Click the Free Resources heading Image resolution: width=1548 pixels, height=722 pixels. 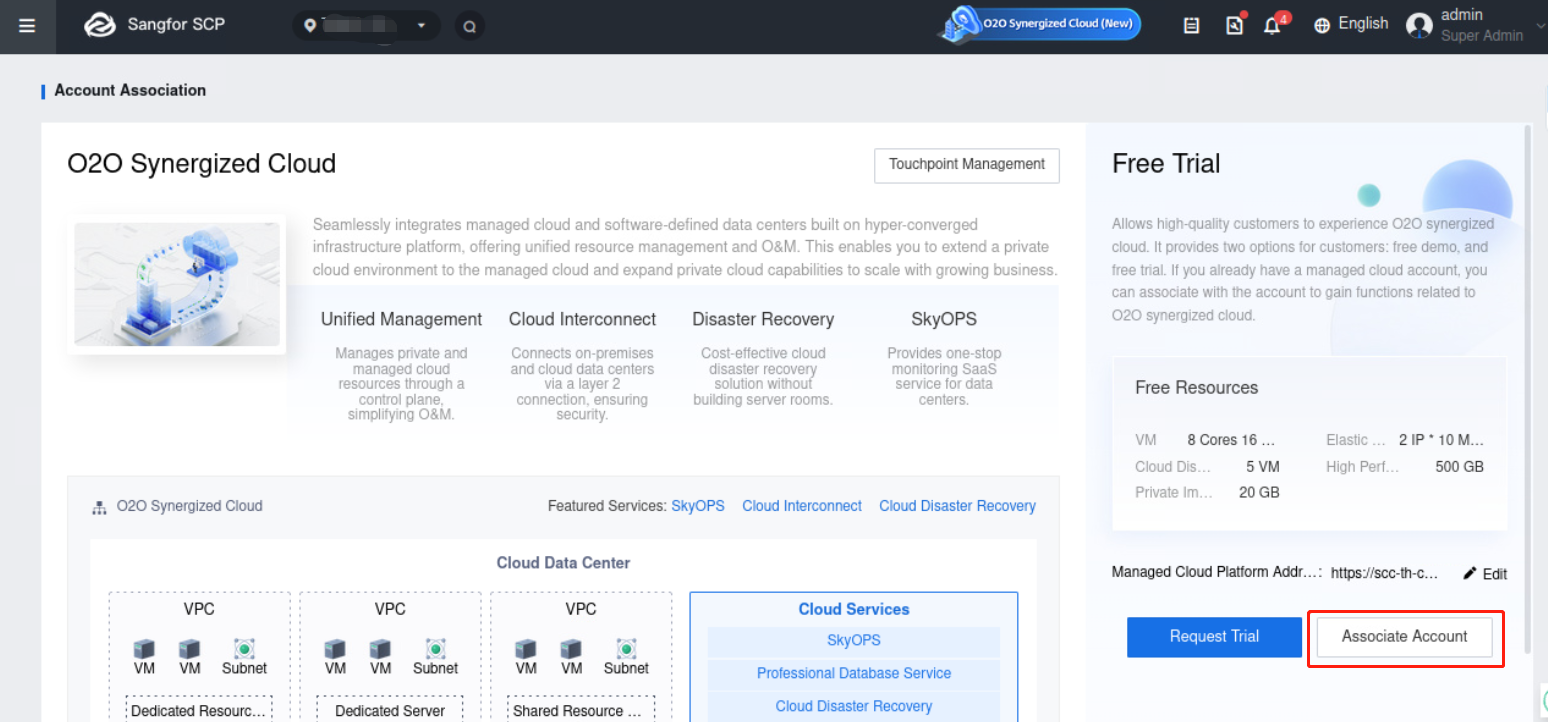coord(1196,388)
